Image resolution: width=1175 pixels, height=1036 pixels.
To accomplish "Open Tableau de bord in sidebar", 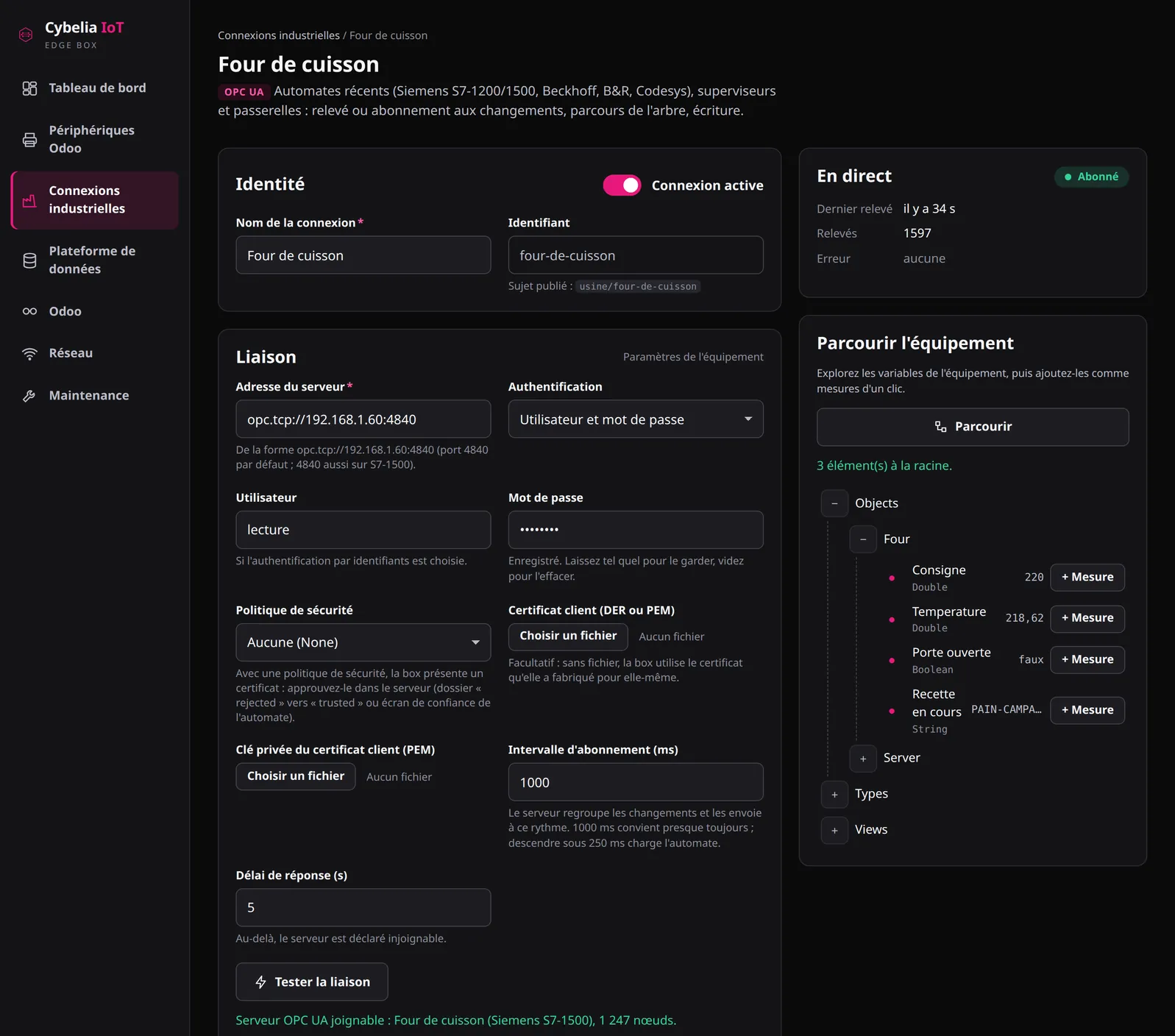I will [95, 88].
